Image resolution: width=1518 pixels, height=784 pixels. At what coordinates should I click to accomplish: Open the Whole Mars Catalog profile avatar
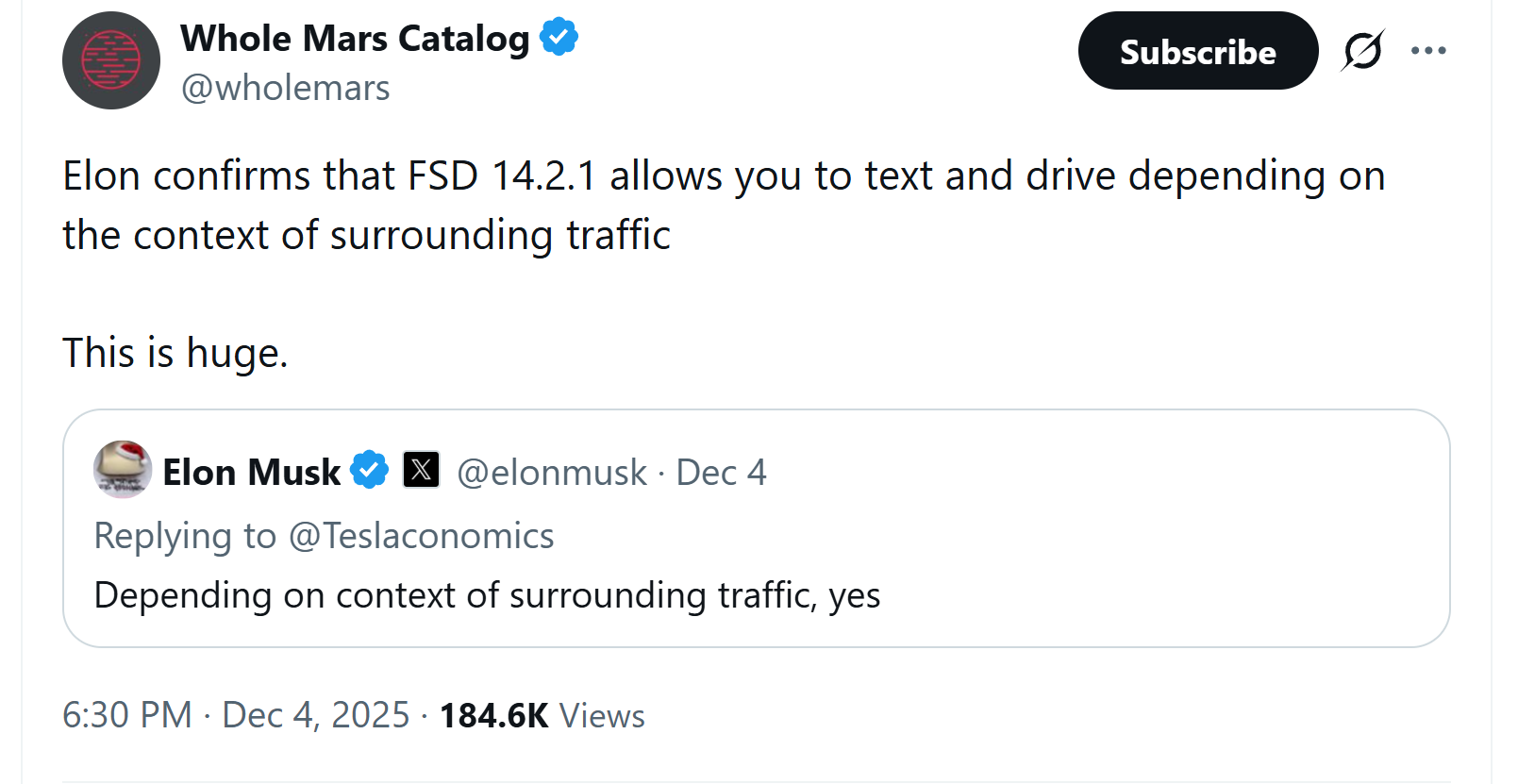[111, 60]
